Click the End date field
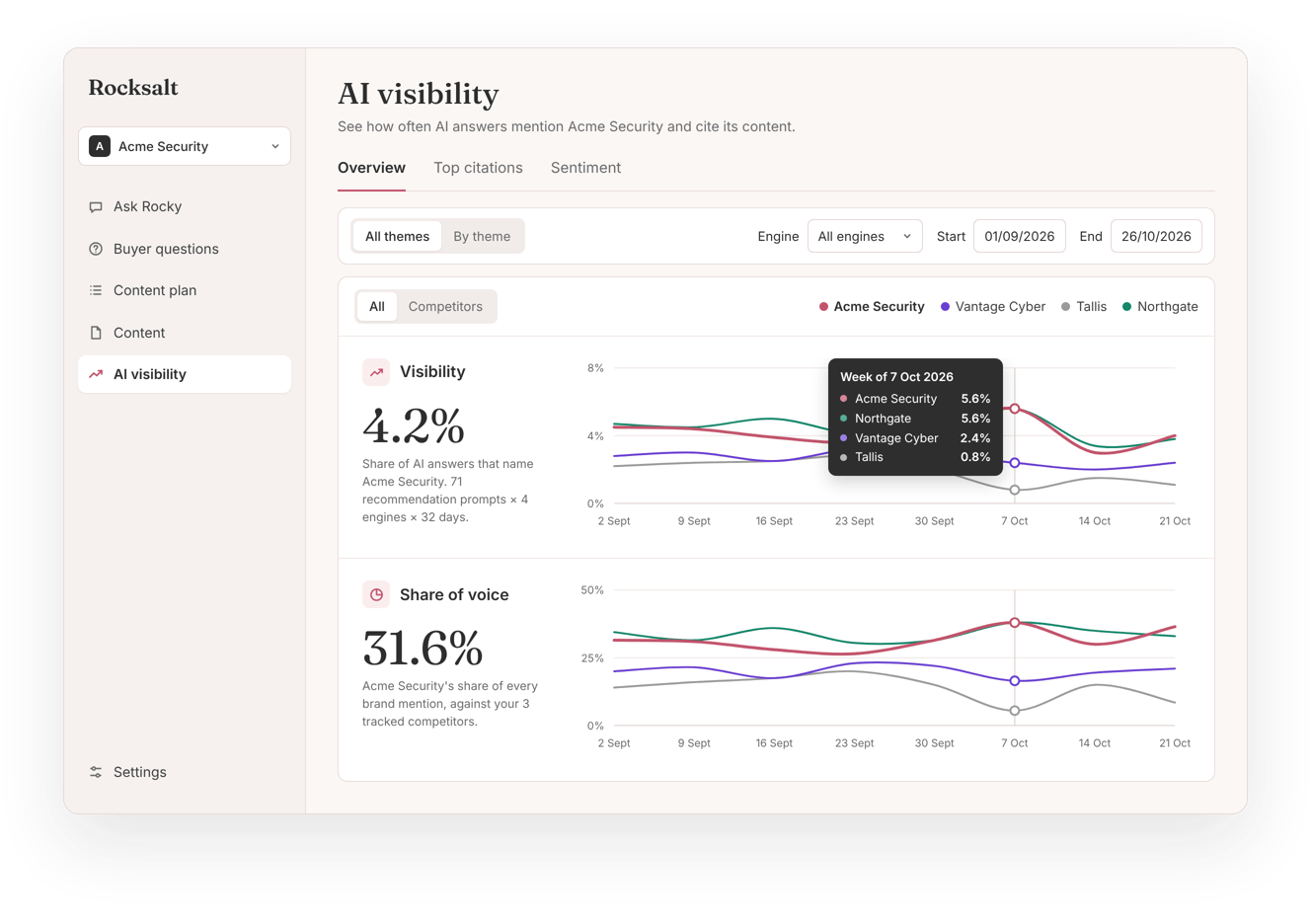The image size is (1311, 924). tap(1156, 236)
